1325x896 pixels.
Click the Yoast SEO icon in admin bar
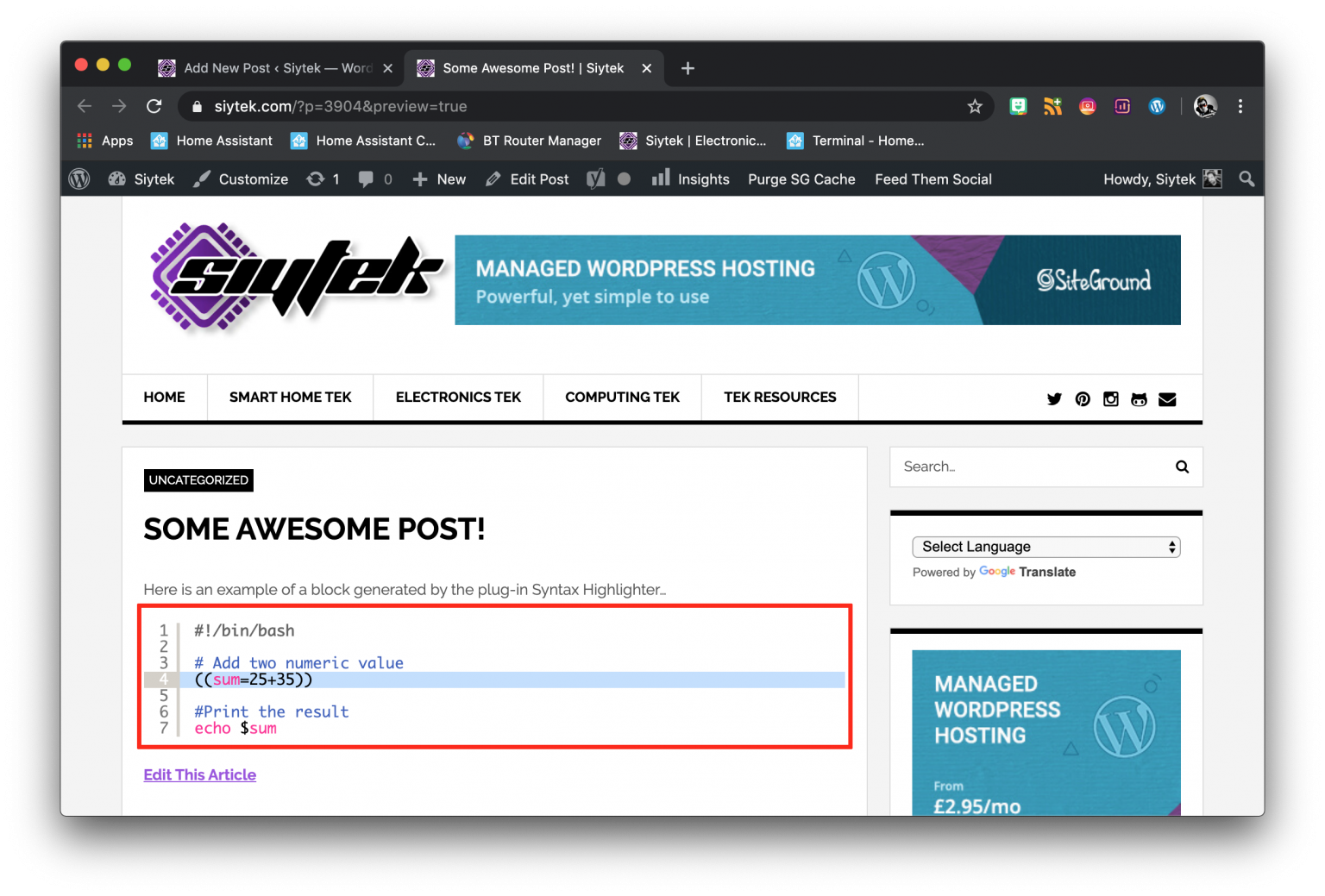click(595, 179)
